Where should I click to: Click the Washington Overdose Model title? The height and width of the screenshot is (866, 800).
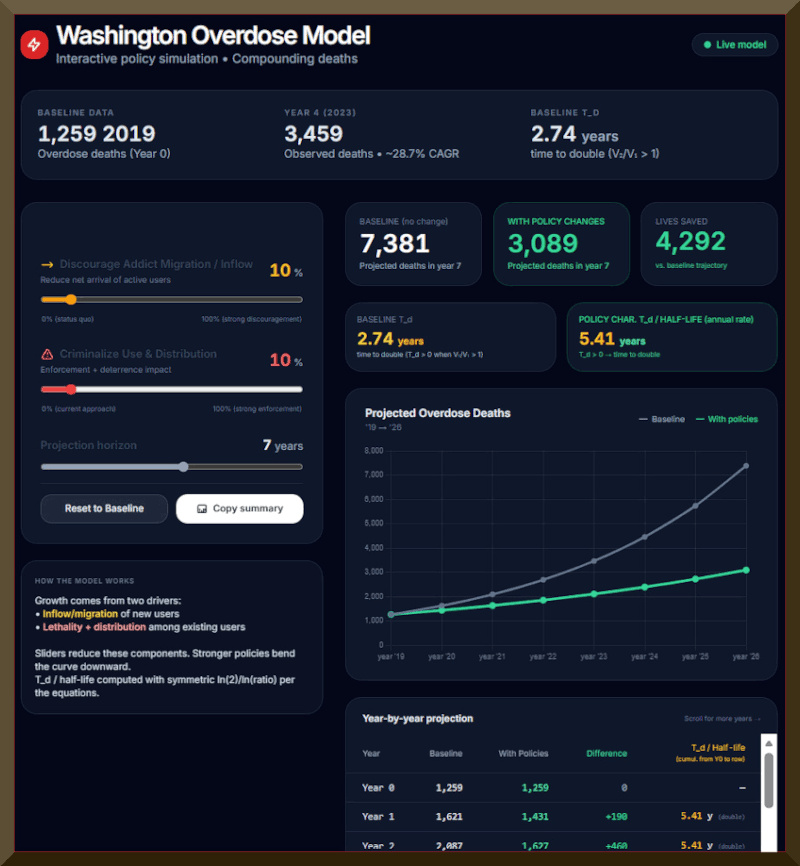[x=213, y=35]
